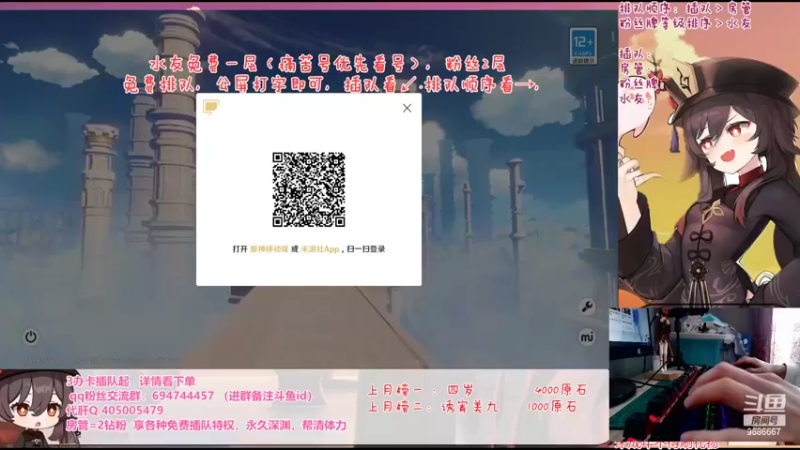Click the QR code image

pos(309,189)
